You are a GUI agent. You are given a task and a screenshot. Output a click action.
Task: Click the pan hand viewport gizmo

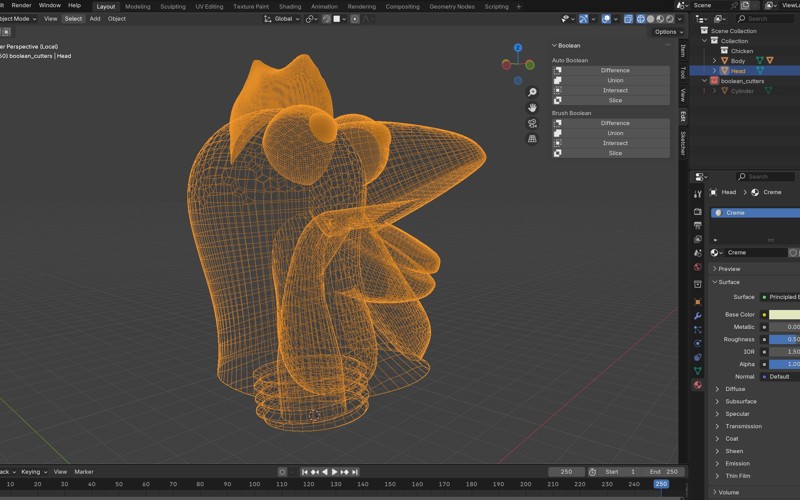pyautogui.click(x=532, y=107)
